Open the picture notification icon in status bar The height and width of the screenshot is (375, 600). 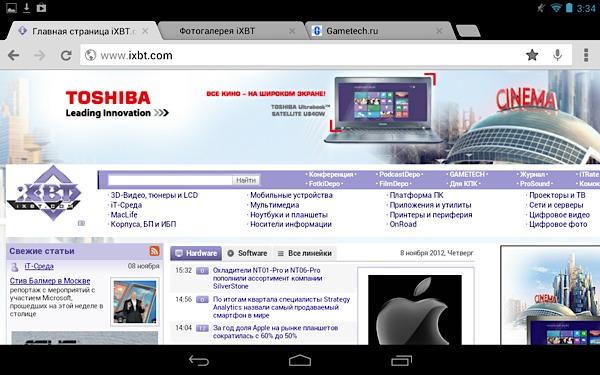11,8
